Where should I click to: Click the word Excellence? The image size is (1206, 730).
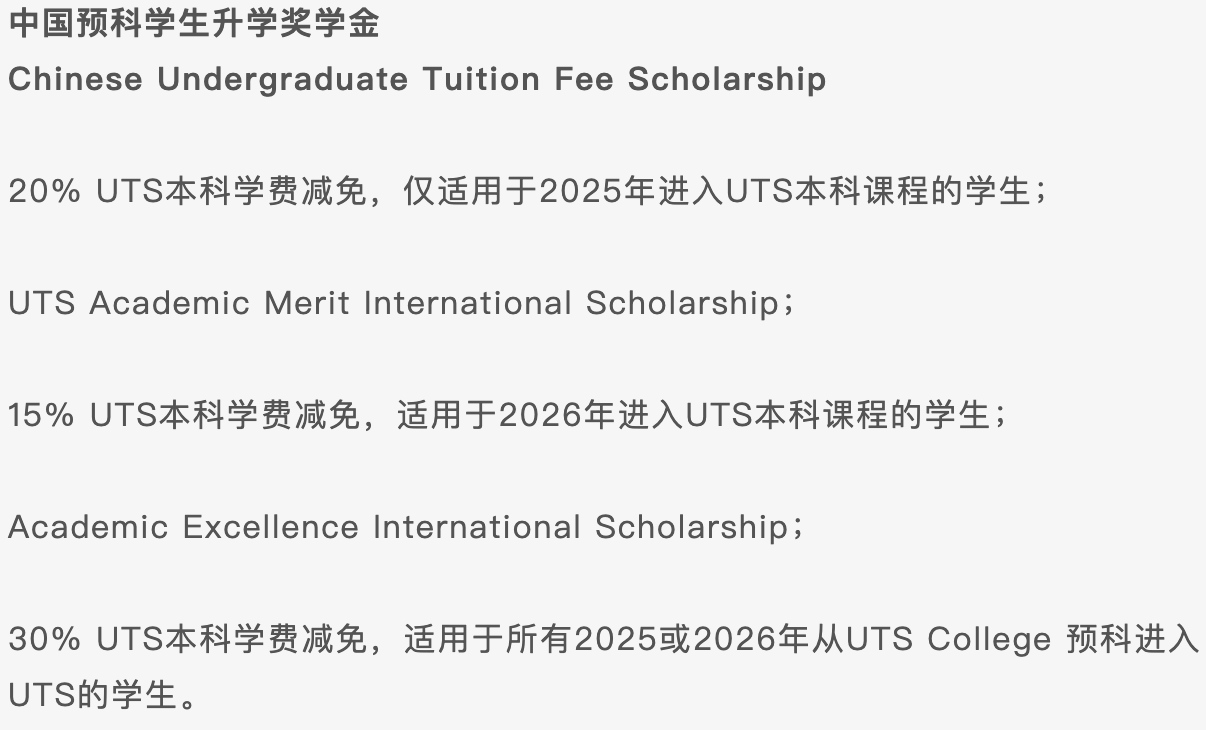coord(270,527)
